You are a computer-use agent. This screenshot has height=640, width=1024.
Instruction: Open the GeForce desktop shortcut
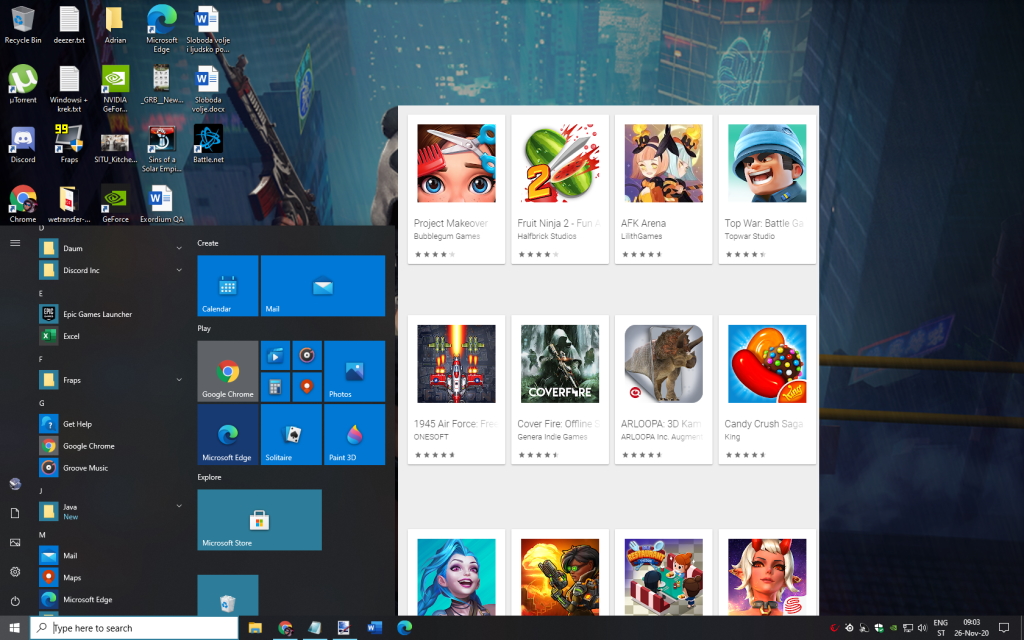115,204
